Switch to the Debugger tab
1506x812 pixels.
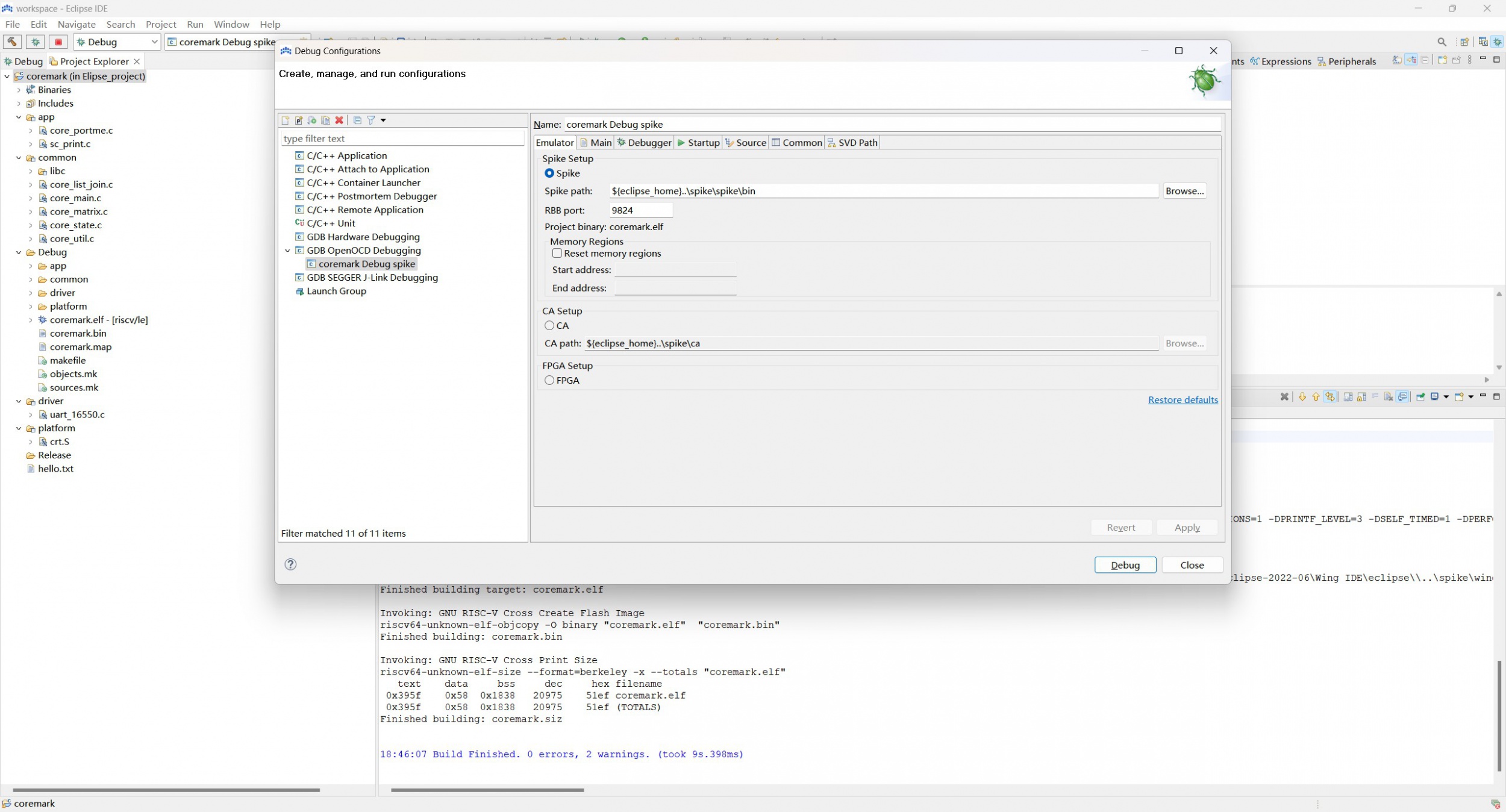tap(644, 143)
